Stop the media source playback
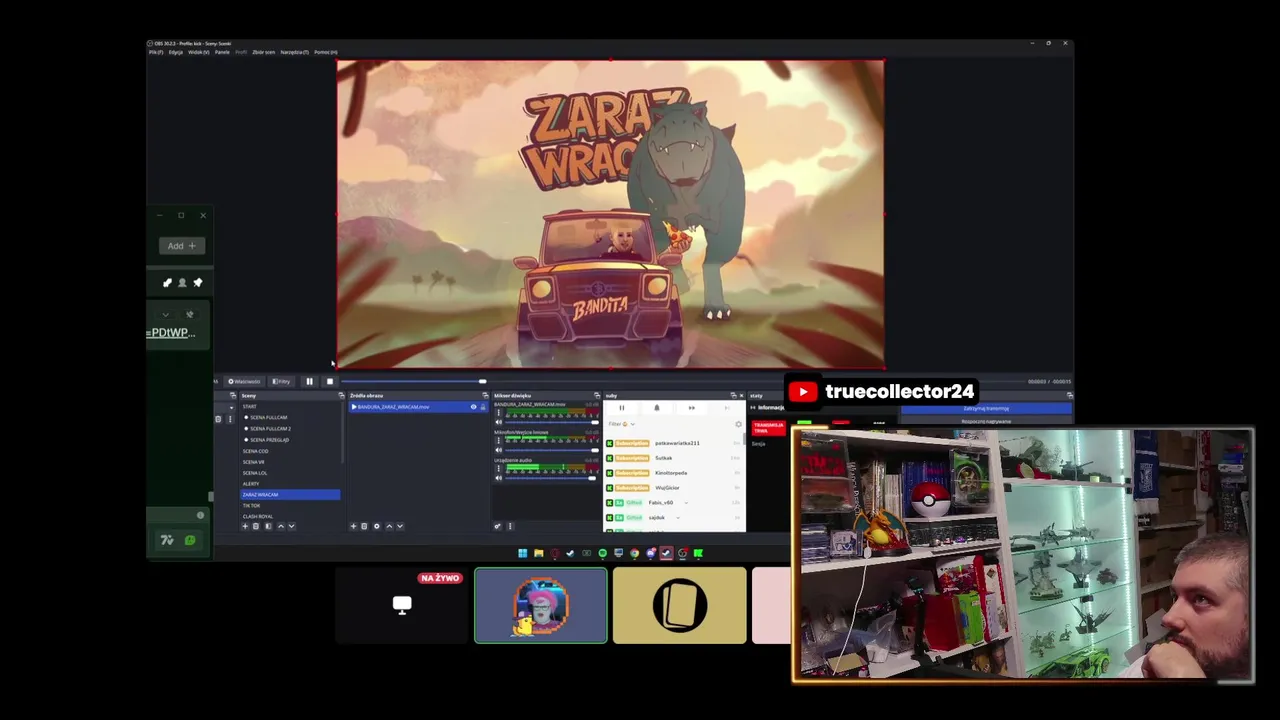The height and width of the screenshot is (720, 1280). coord(330,381)
